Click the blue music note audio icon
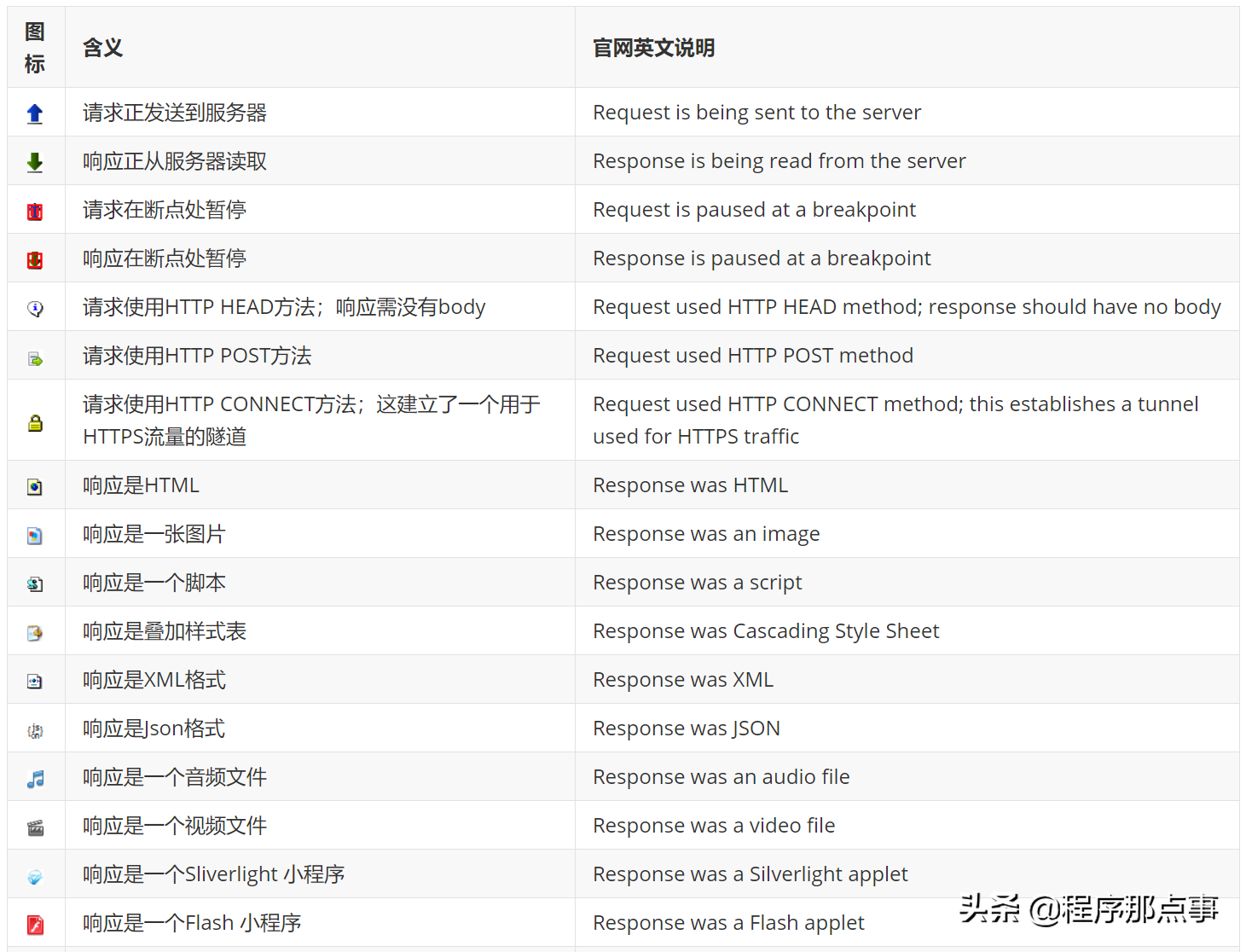Image resolution: width=1246 pixels, height=952 pixels. pos(35,777)
